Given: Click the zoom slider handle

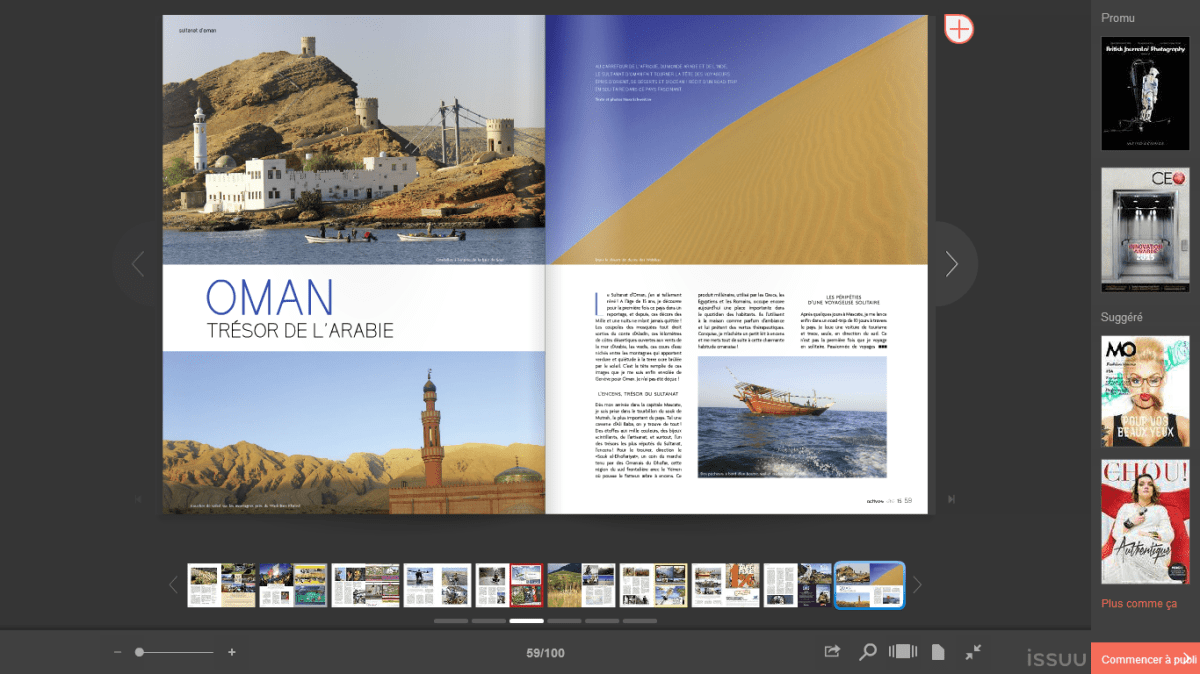Looking at the screenshot, I should click(139, 652).
